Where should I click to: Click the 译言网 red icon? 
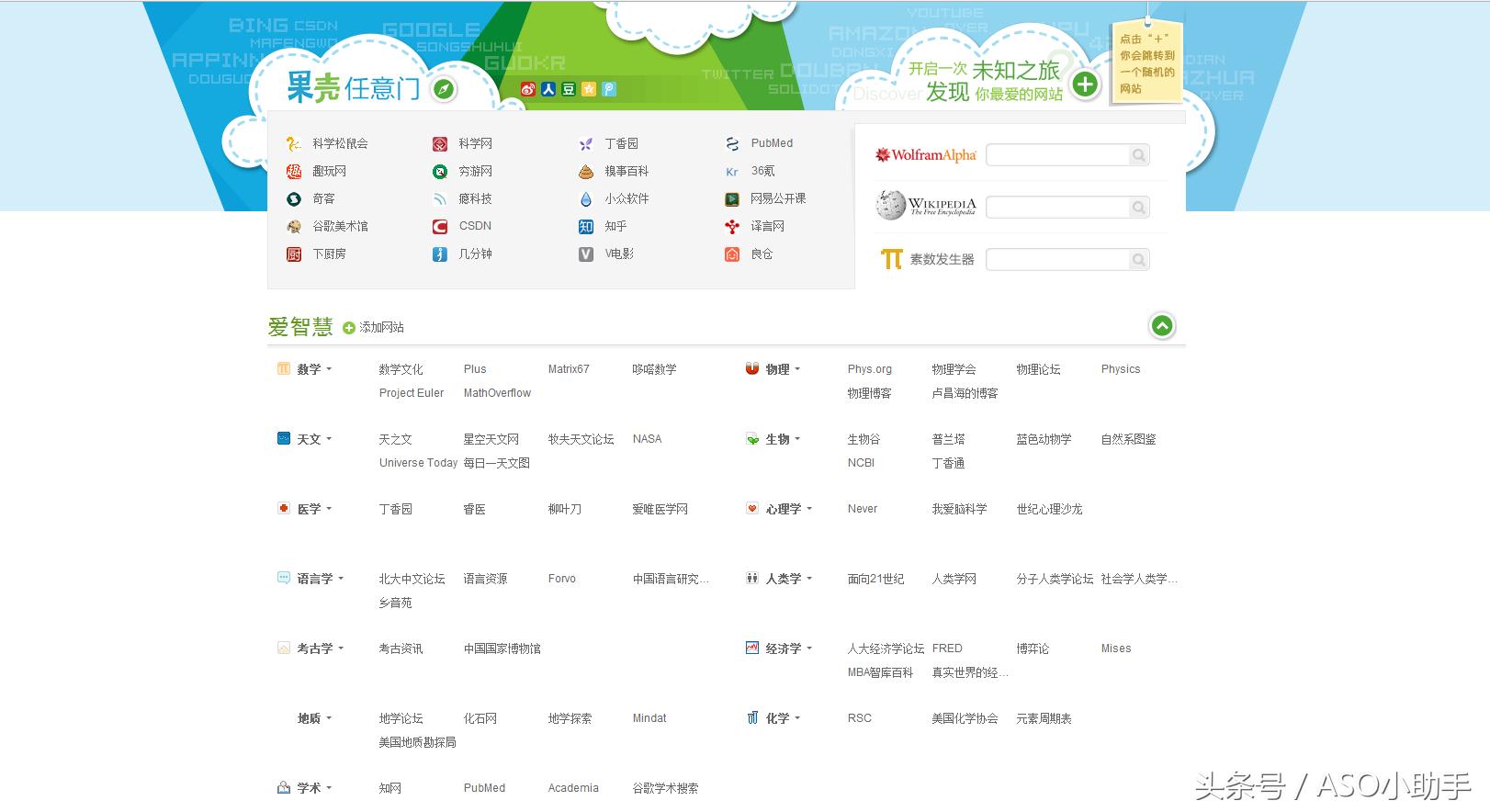[x=732, y=226]
